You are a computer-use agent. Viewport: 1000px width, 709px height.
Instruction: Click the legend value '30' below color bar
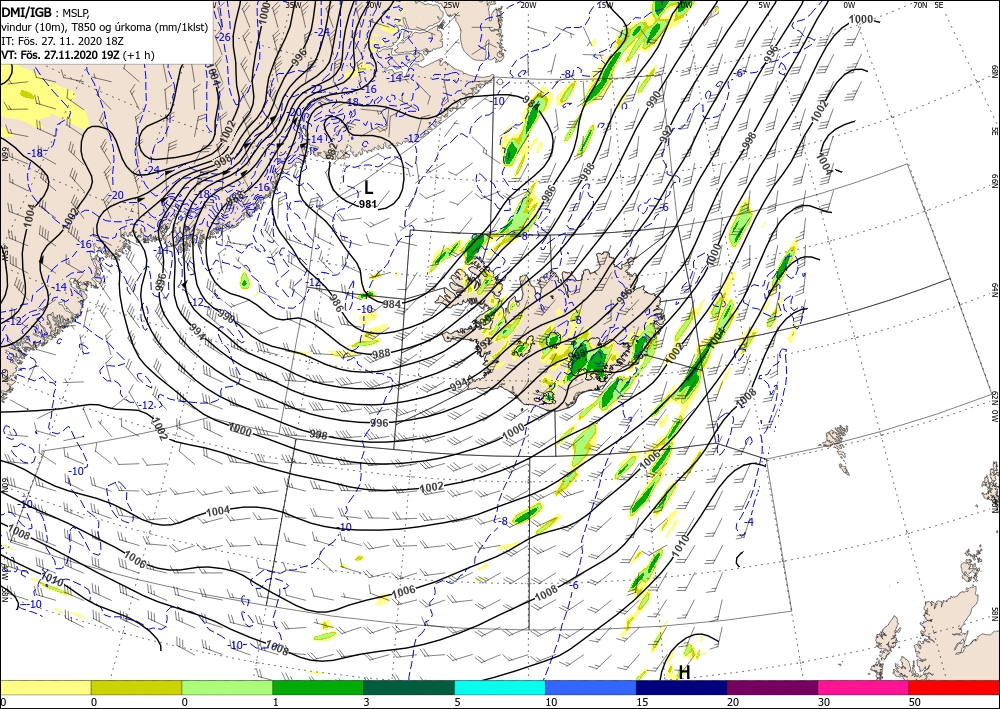tap(823, 702)
